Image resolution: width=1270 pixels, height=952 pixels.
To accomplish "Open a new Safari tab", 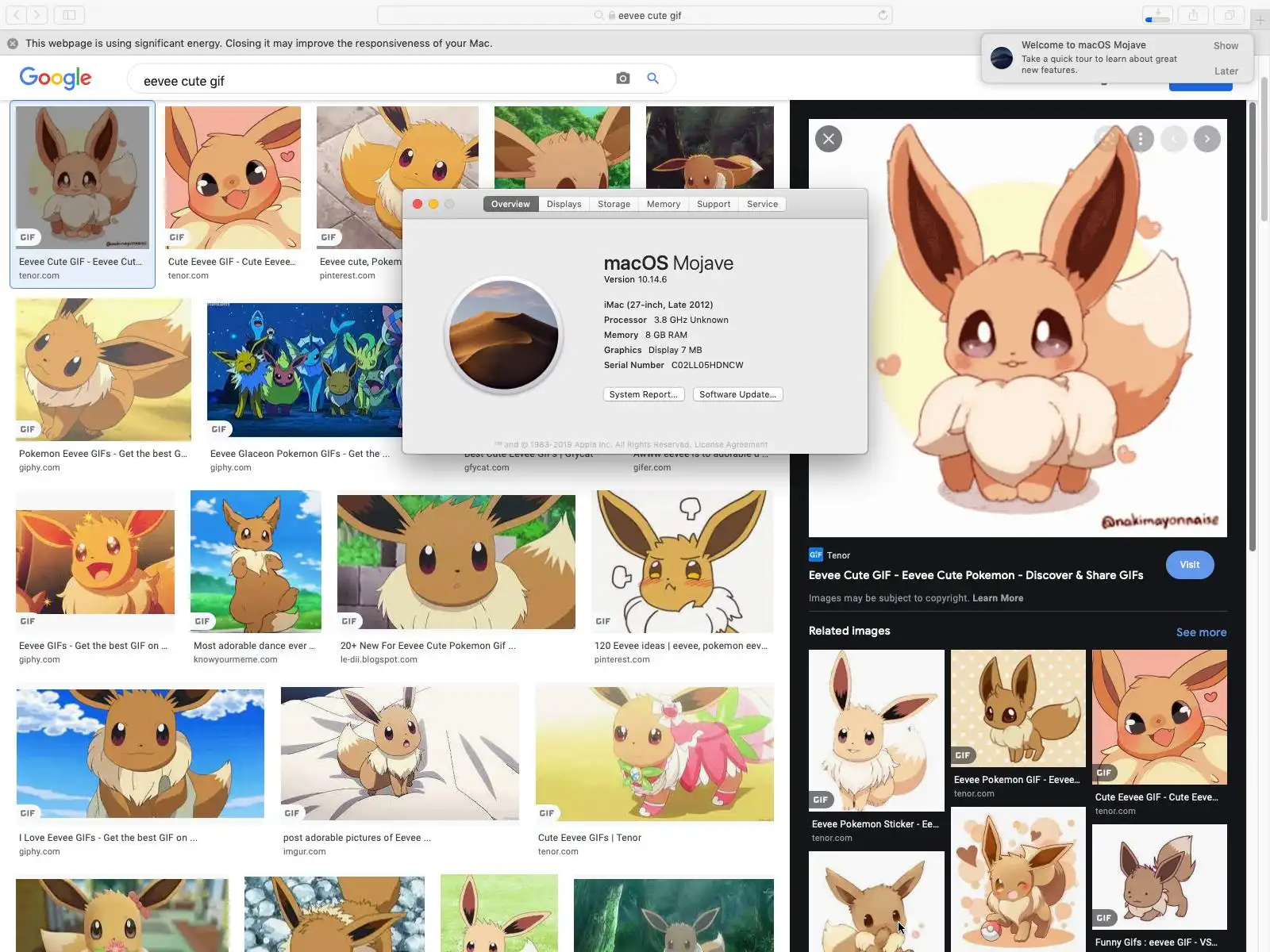I will pyautogui.click(x=1260, y=19).
